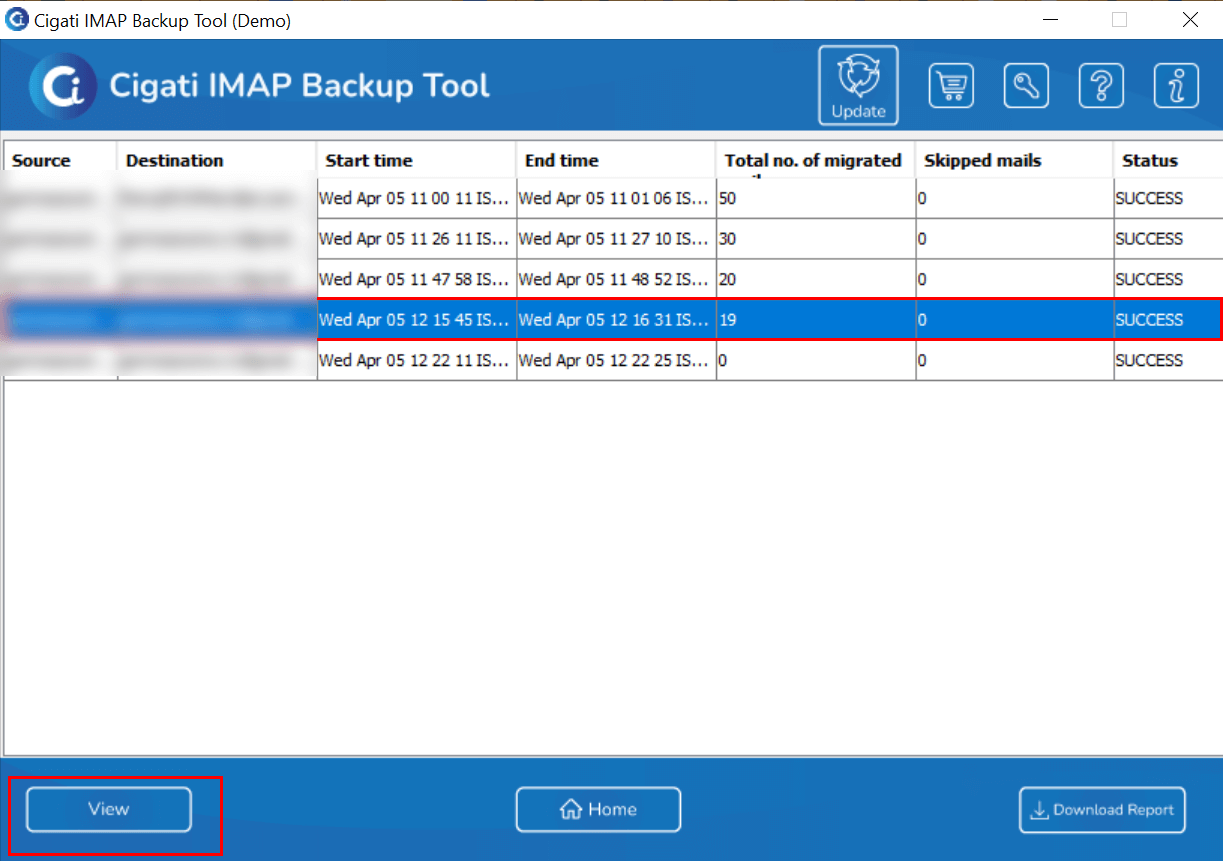The width and height of the screenshot is (1223, 861).
Task: Open help with the question mark icon
Action: click(1101, 86)
